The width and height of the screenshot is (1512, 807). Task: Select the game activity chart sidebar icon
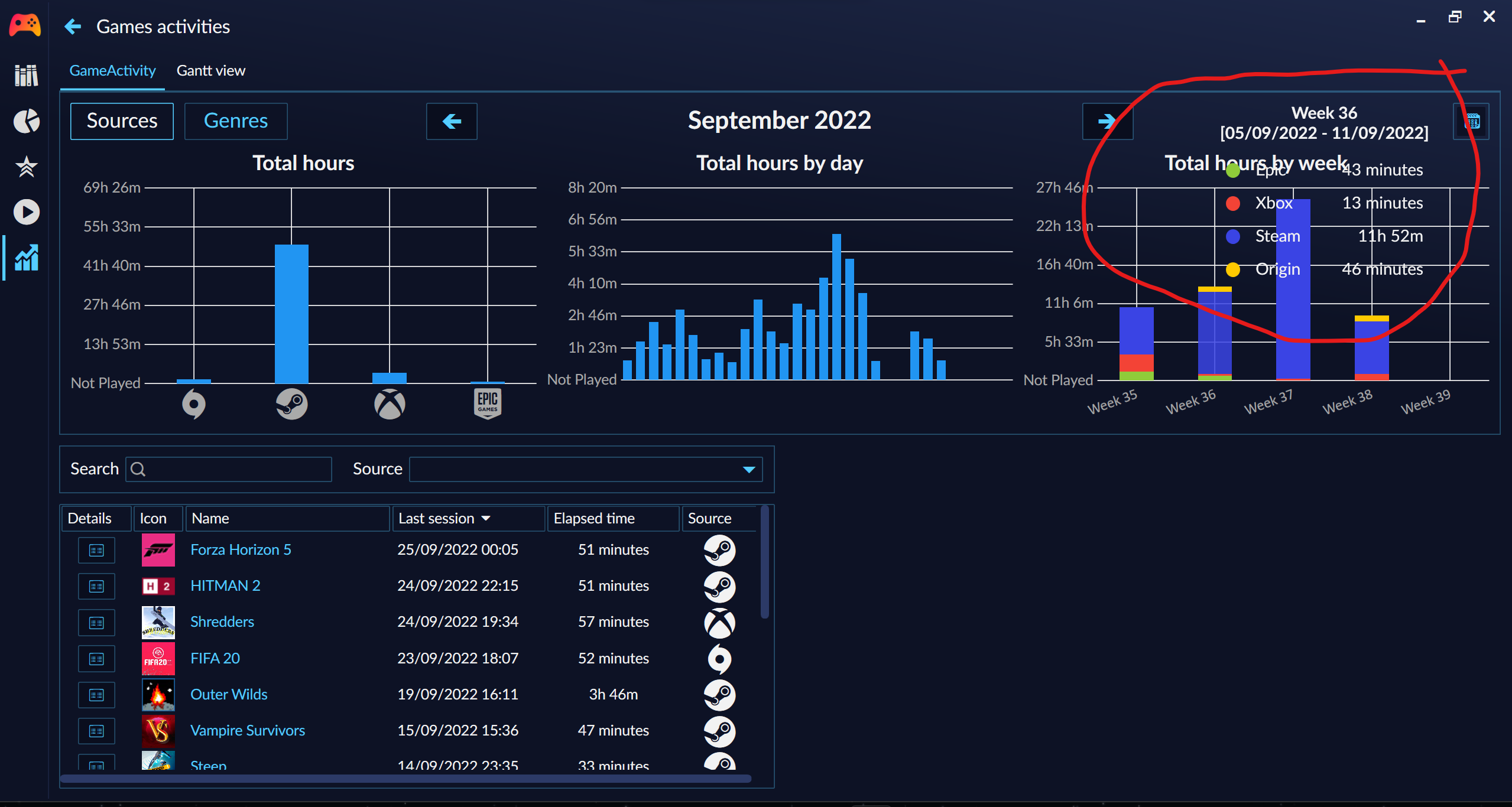(26, 258)
